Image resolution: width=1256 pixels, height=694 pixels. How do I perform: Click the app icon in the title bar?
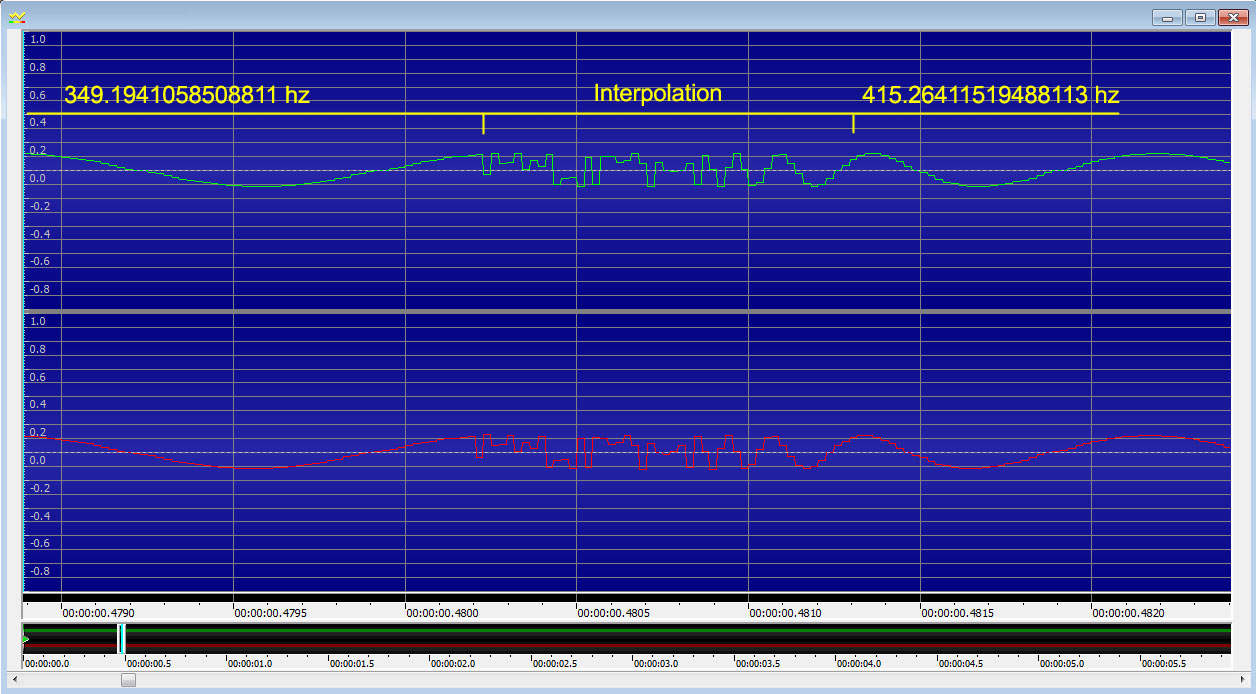17,17
